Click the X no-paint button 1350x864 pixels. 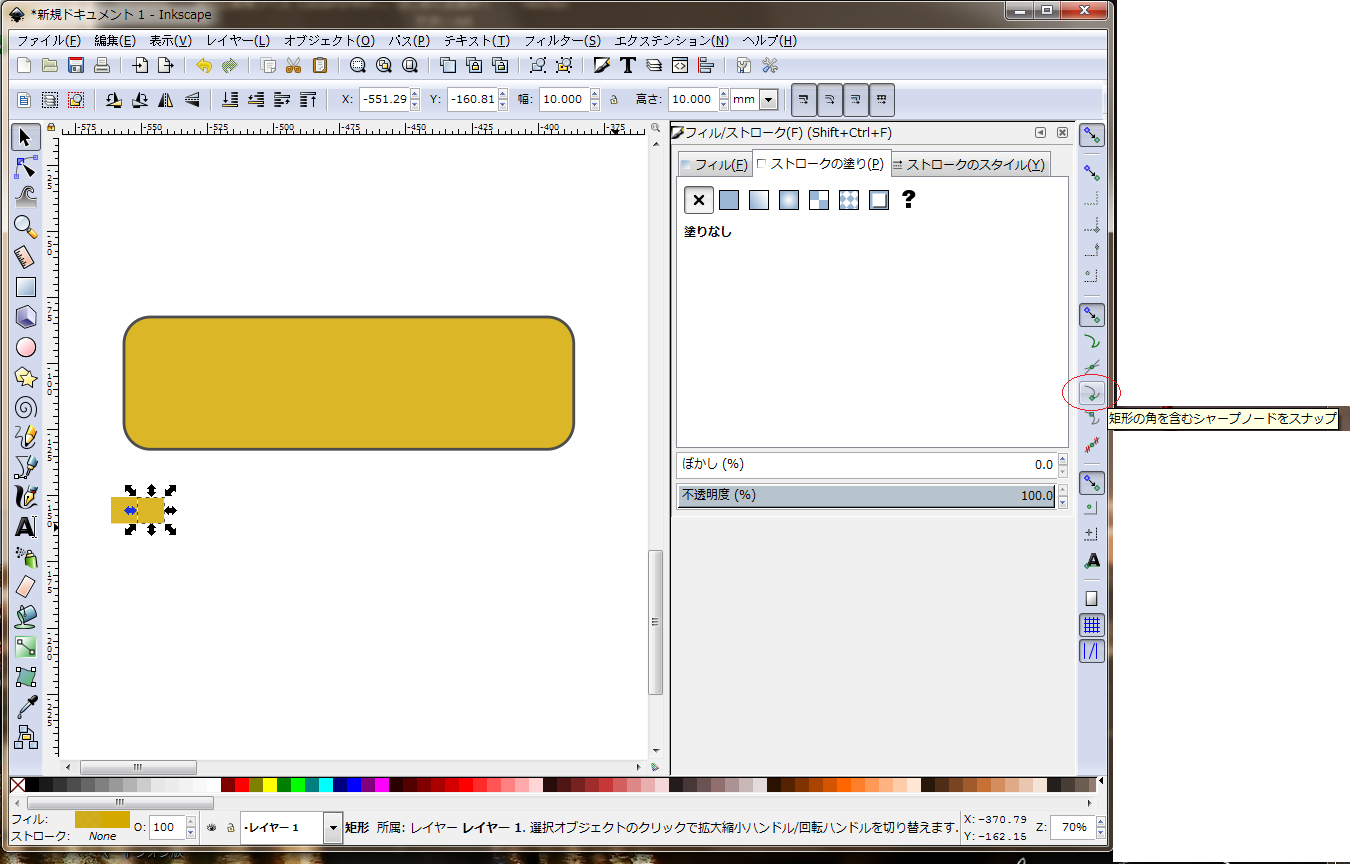(x=698, y=200)
